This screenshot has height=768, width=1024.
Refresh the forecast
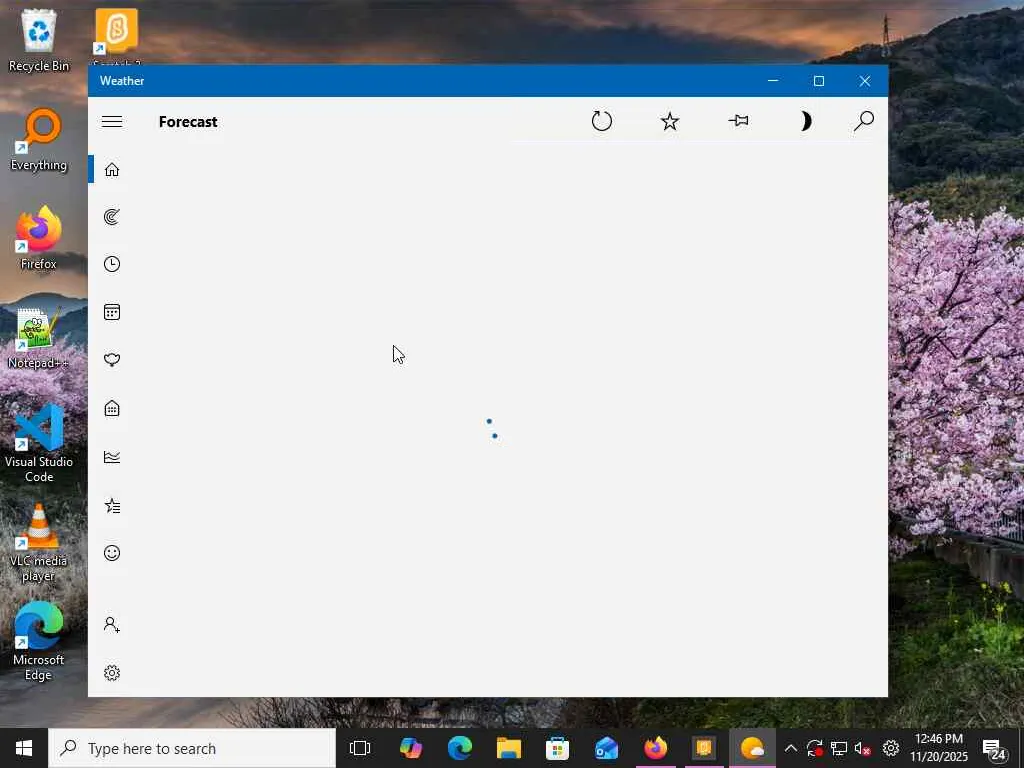click(x=601, y=121)
